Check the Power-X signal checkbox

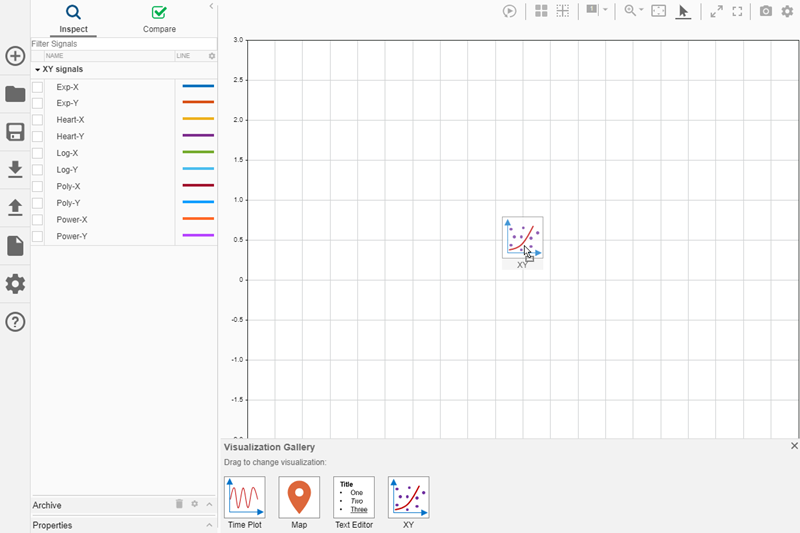37,220
